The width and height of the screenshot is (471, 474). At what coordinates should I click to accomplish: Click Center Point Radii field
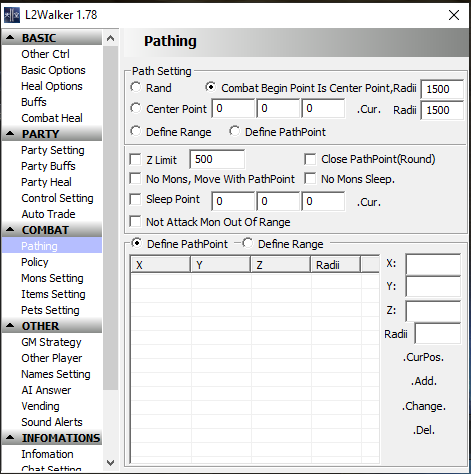(442, 110)
